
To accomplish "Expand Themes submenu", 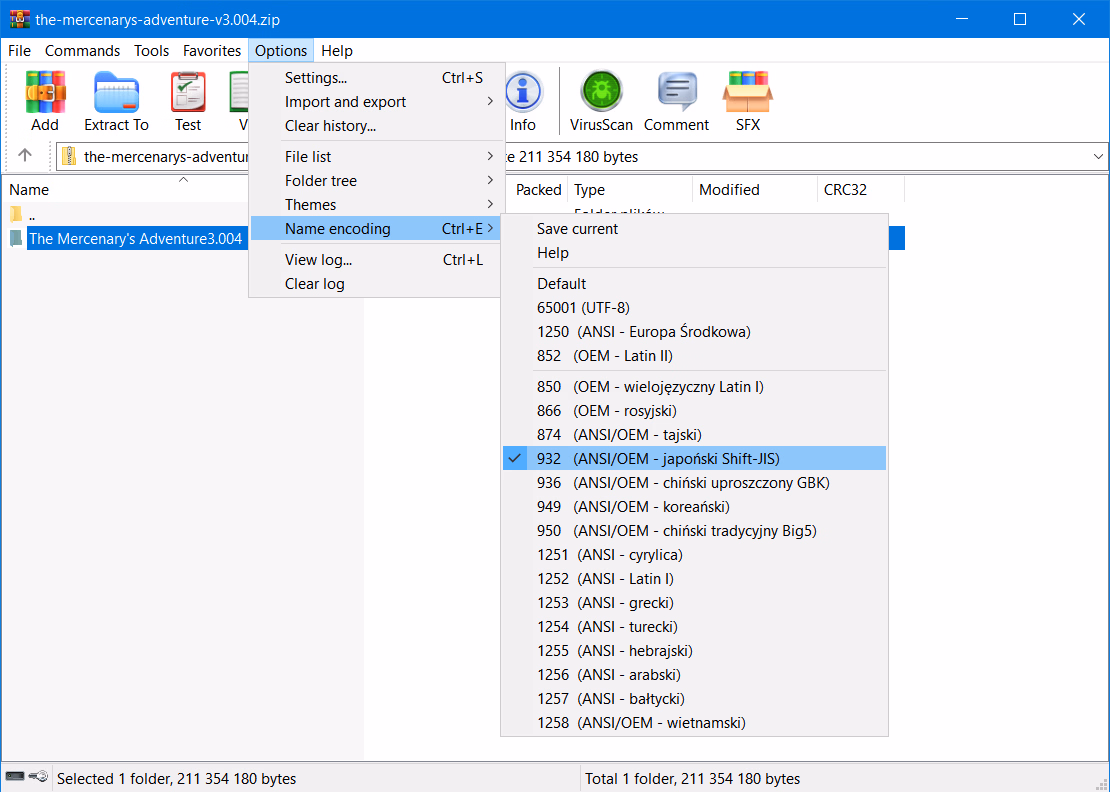I will tap(377, 205).
